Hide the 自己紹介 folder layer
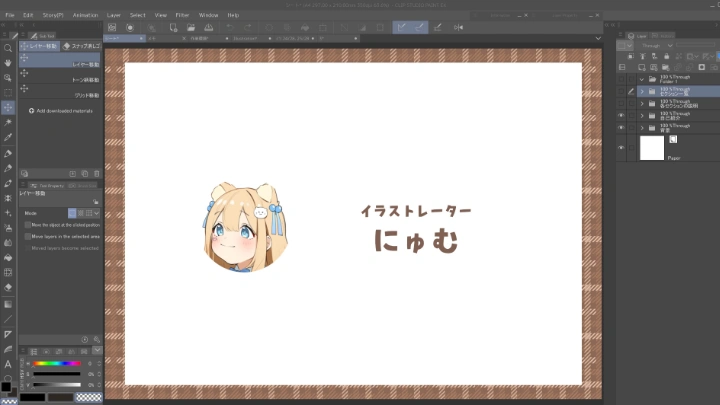This screenshot has width=720, height=405. [621, 116]
